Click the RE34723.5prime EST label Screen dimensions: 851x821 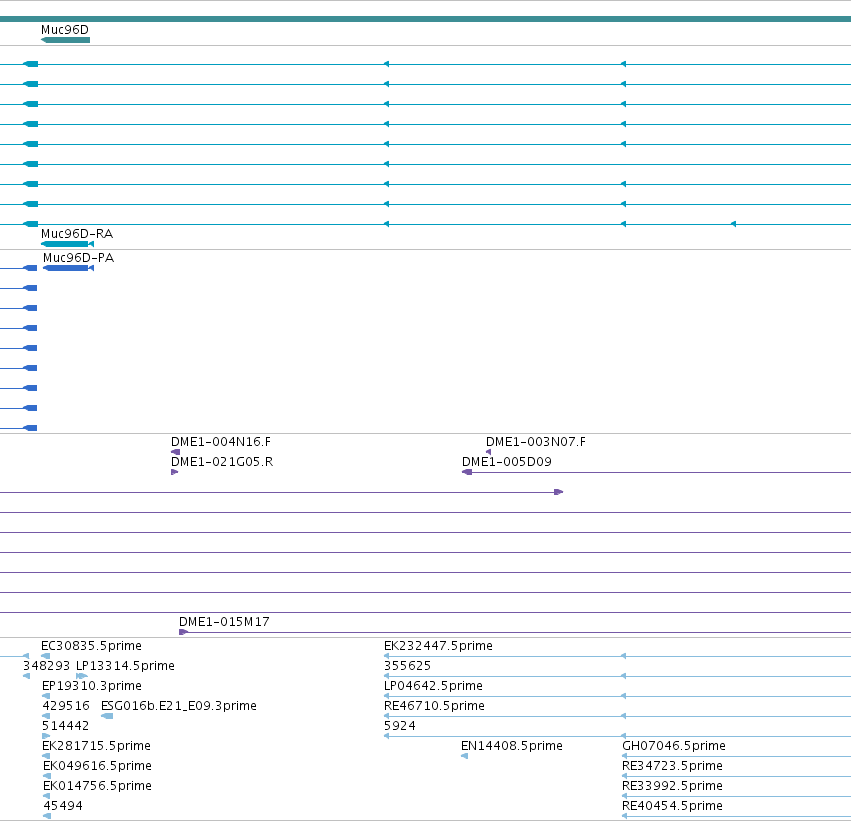click(x=672, y=766)
